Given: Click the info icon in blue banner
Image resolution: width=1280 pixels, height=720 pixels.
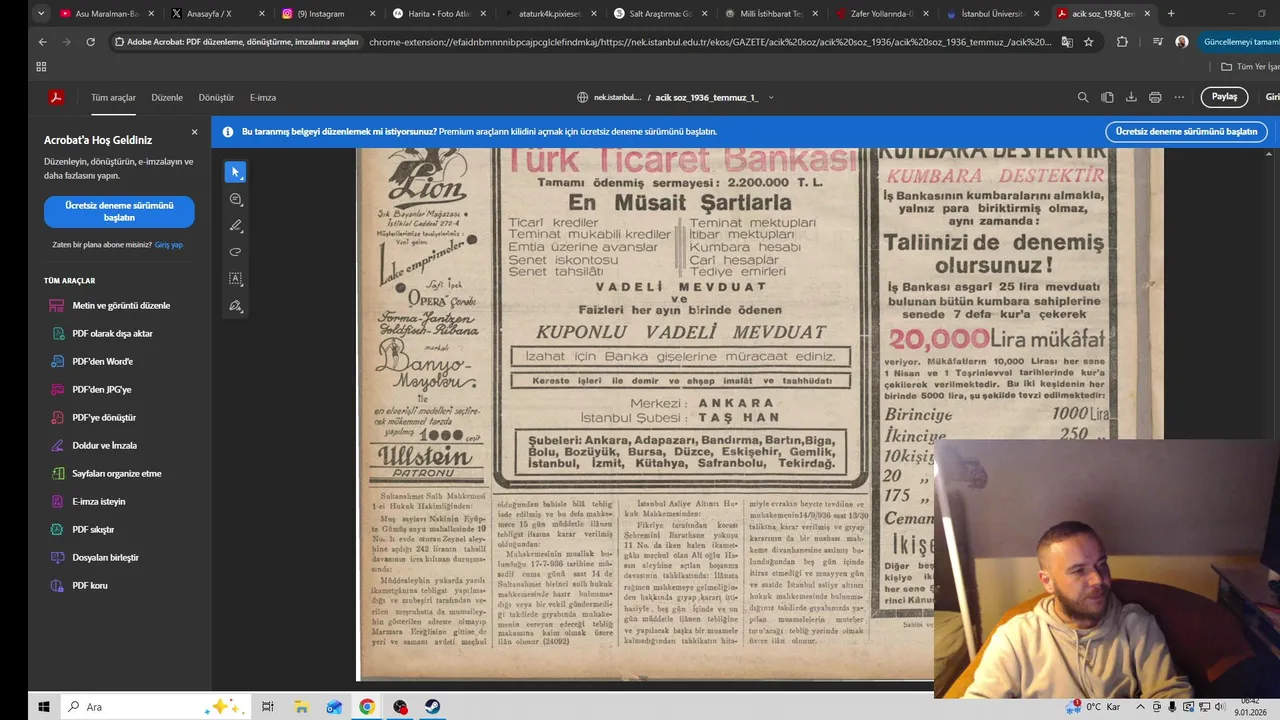Looking at the screenshot, I should [x=227, y=131].
